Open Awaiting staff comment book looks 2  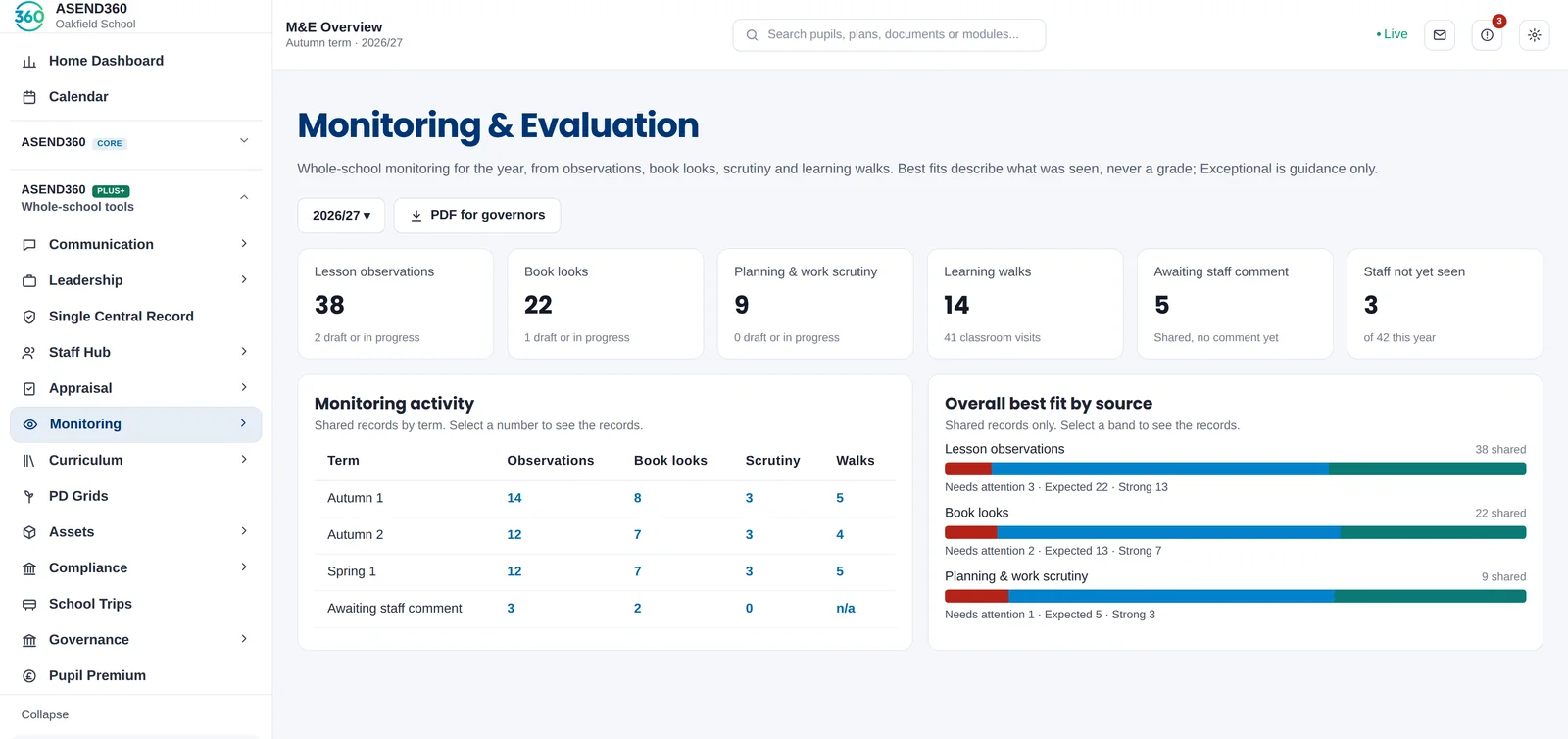click(x=638, y=609)
